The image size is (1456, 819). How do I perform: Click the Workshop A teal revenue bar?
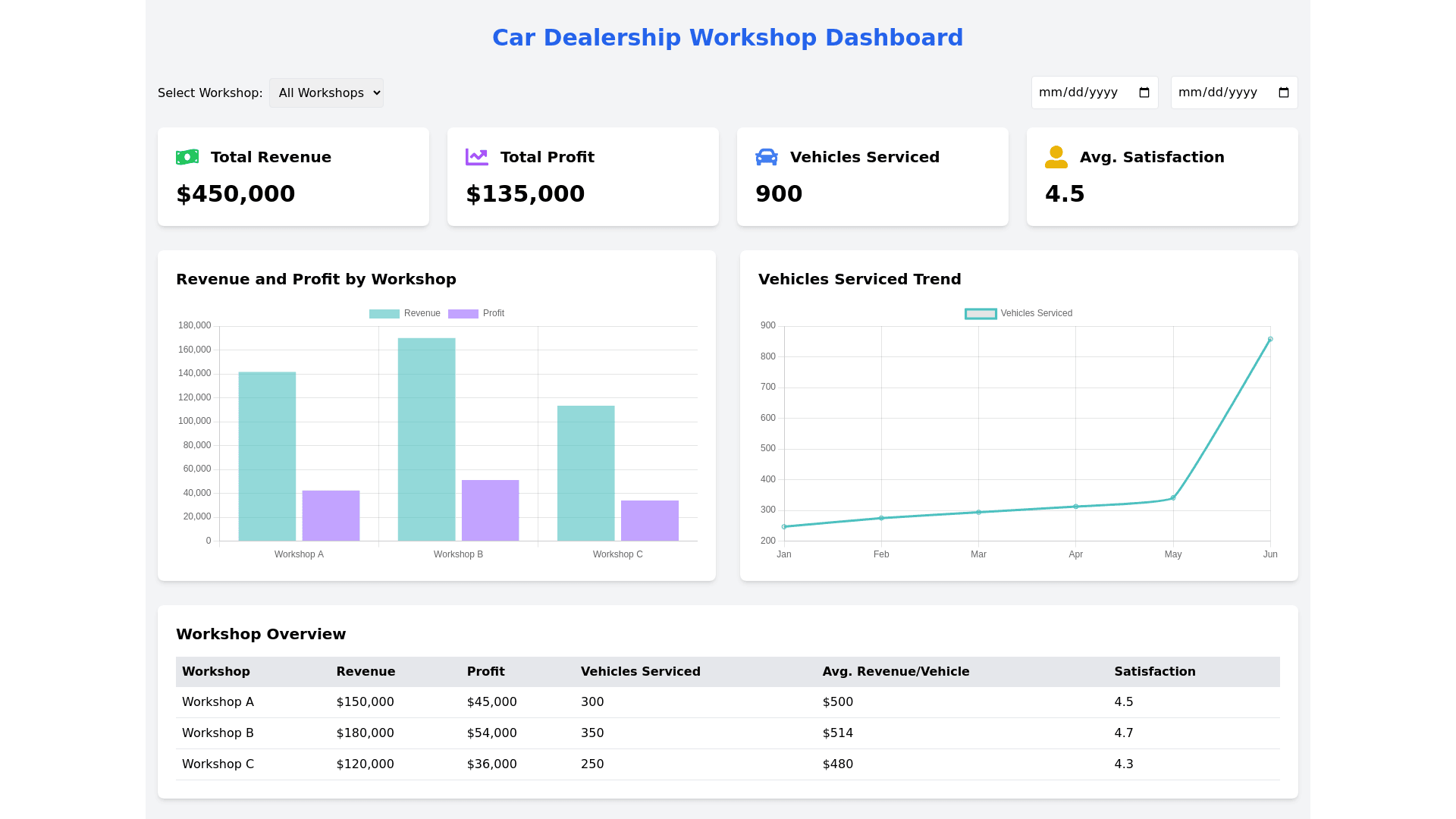click(x=267, y=457)
